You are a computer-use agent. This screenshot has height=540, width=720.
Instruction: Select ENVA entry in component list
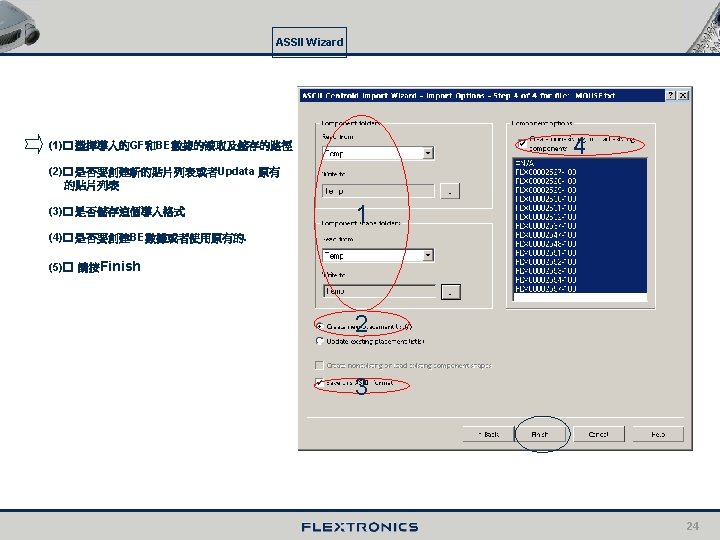[579, 163]
